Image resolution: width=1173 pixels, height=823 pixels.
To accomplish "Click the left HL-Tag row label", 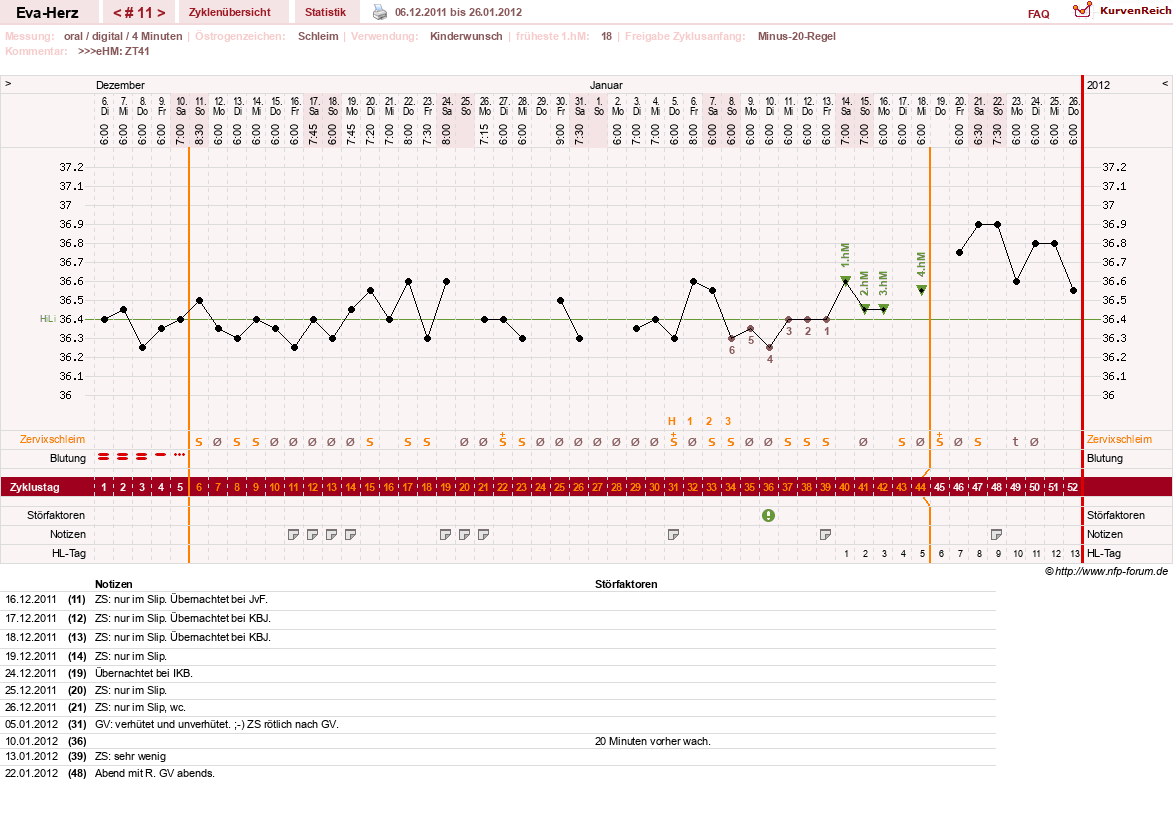I will pyautogui.click(x=69, y=554).
